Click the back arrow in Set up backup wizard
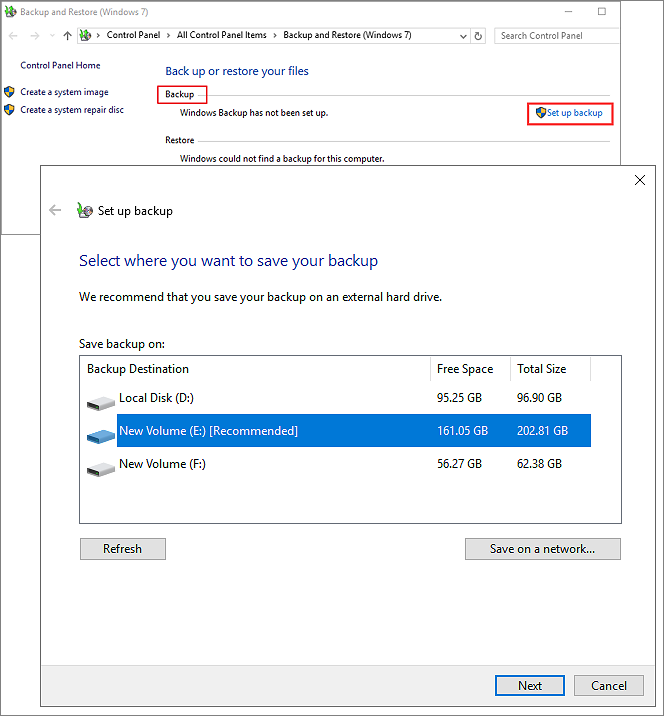The image size is (664, 716). point(55,211)
